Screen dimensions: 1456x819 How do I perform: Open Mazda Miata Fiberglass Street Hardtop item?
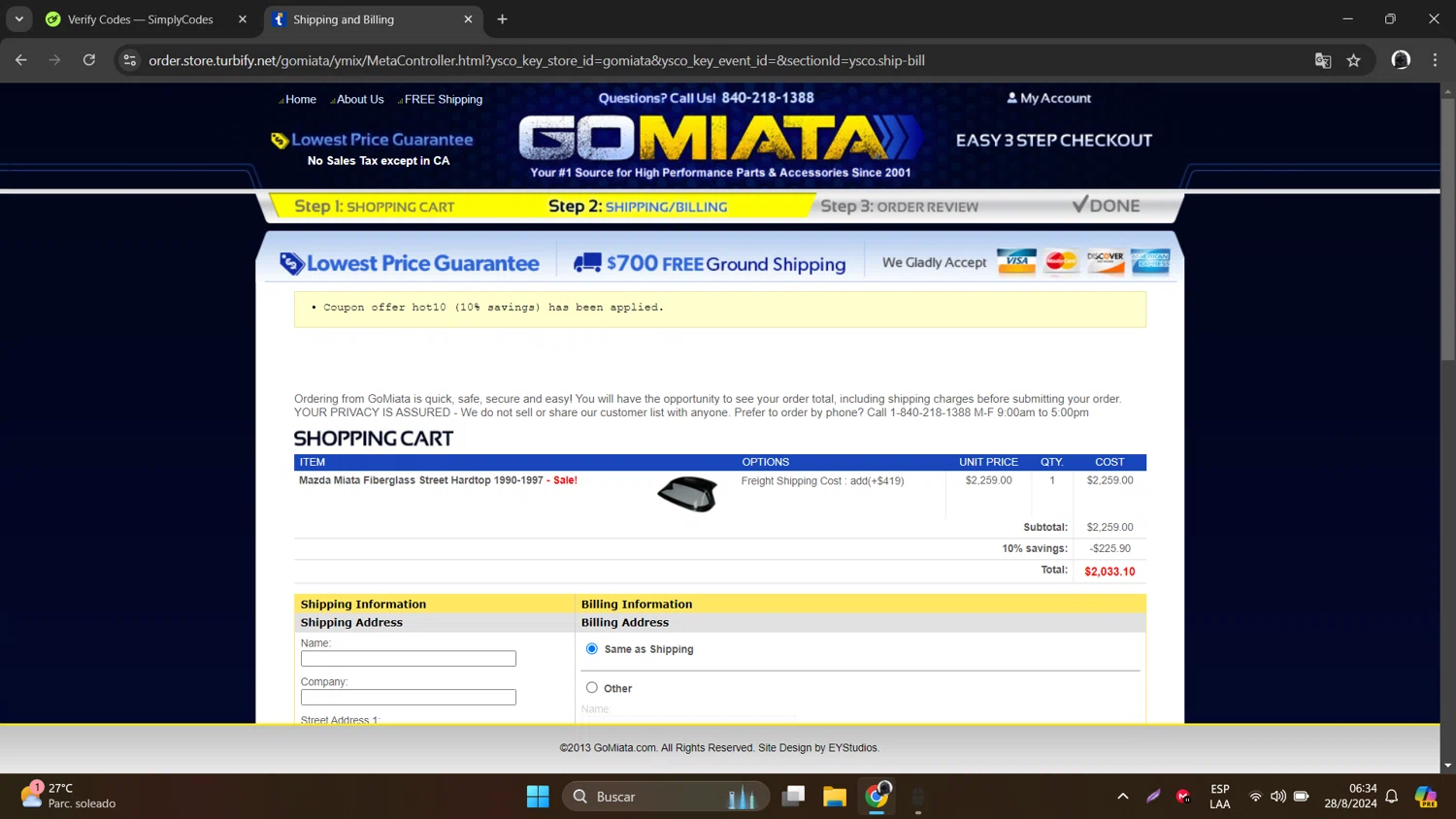click(421, 480)
